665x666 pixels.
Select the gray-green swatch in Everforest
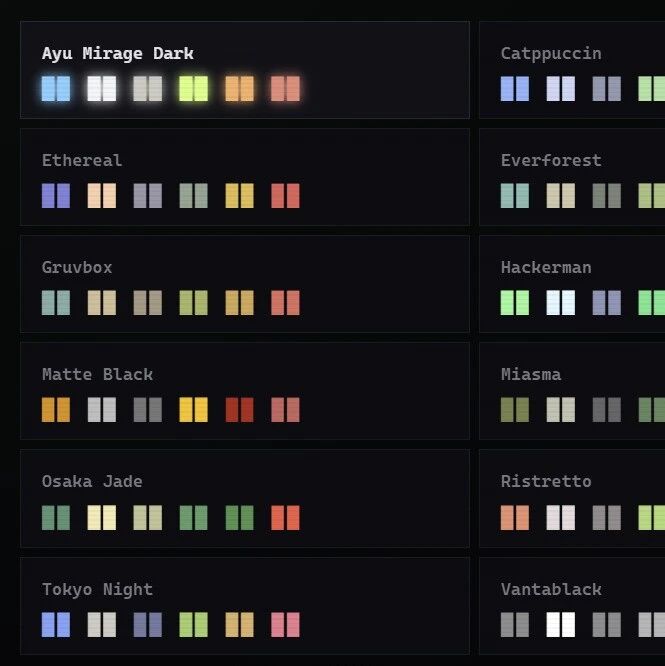click(x=607, y=196)
